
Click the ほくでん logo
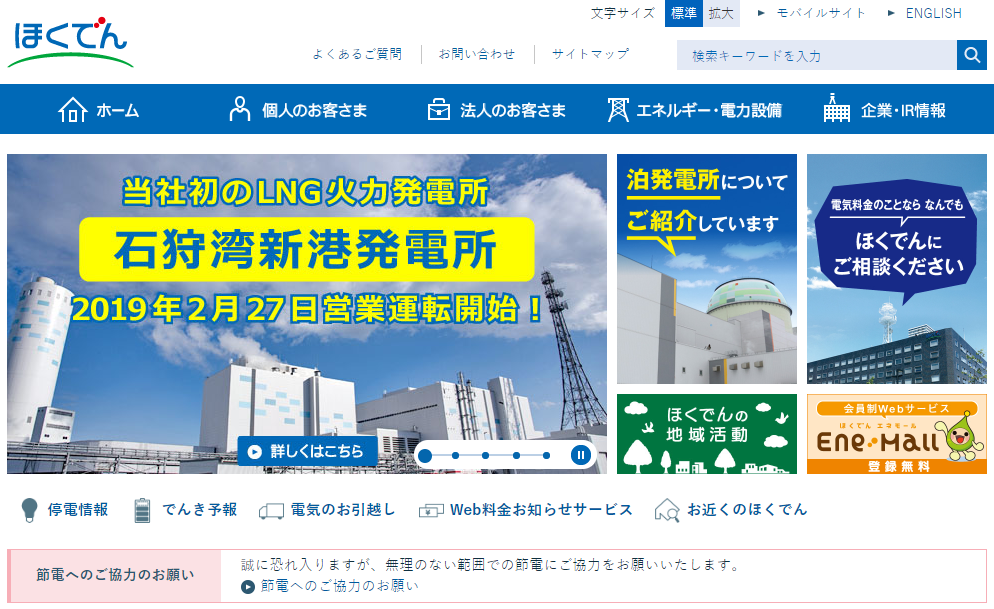point(70,42)
